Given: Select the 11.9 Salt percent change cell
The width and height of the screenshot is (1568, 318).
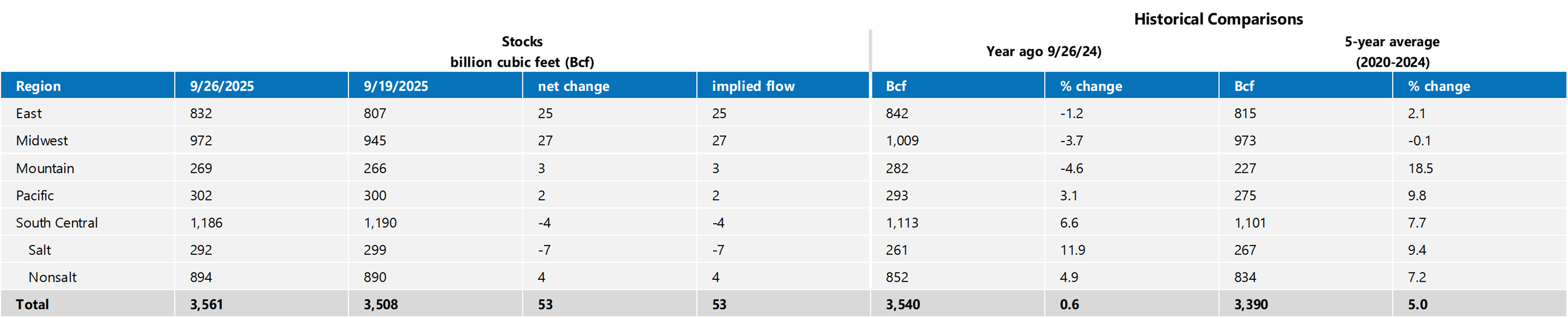Looking at the screenshot, I should [x=1072, y=250].
